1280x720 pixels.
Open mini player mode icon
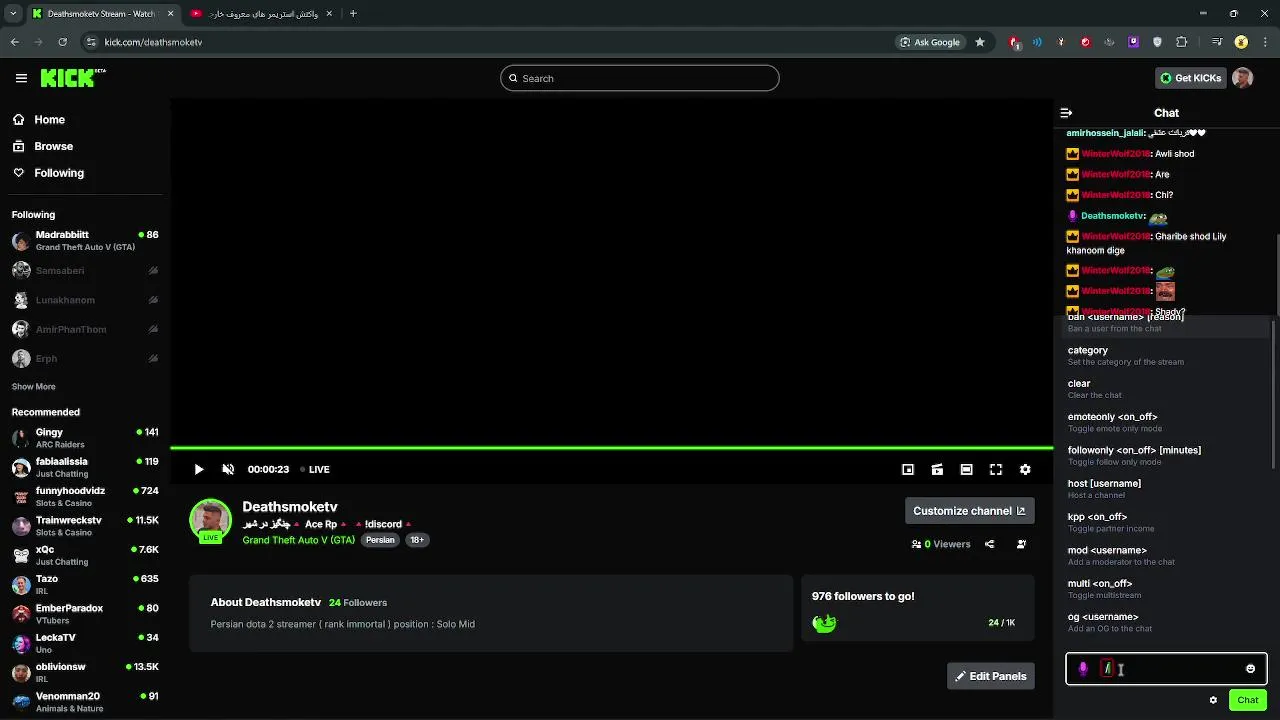tap(908, 469)
